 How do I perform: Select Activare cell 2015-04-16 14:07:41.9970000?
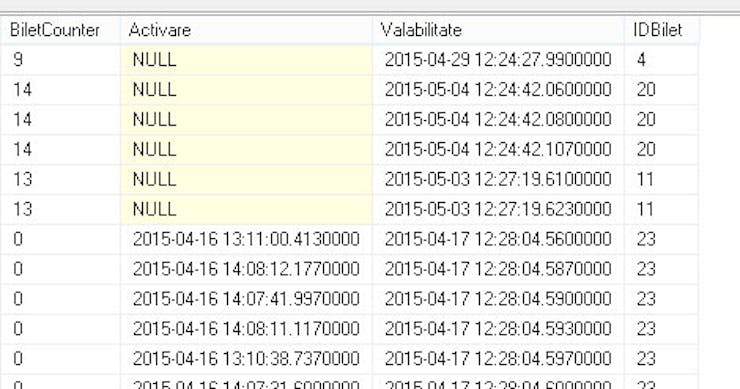pyautogui.click(x=246, y=299)
